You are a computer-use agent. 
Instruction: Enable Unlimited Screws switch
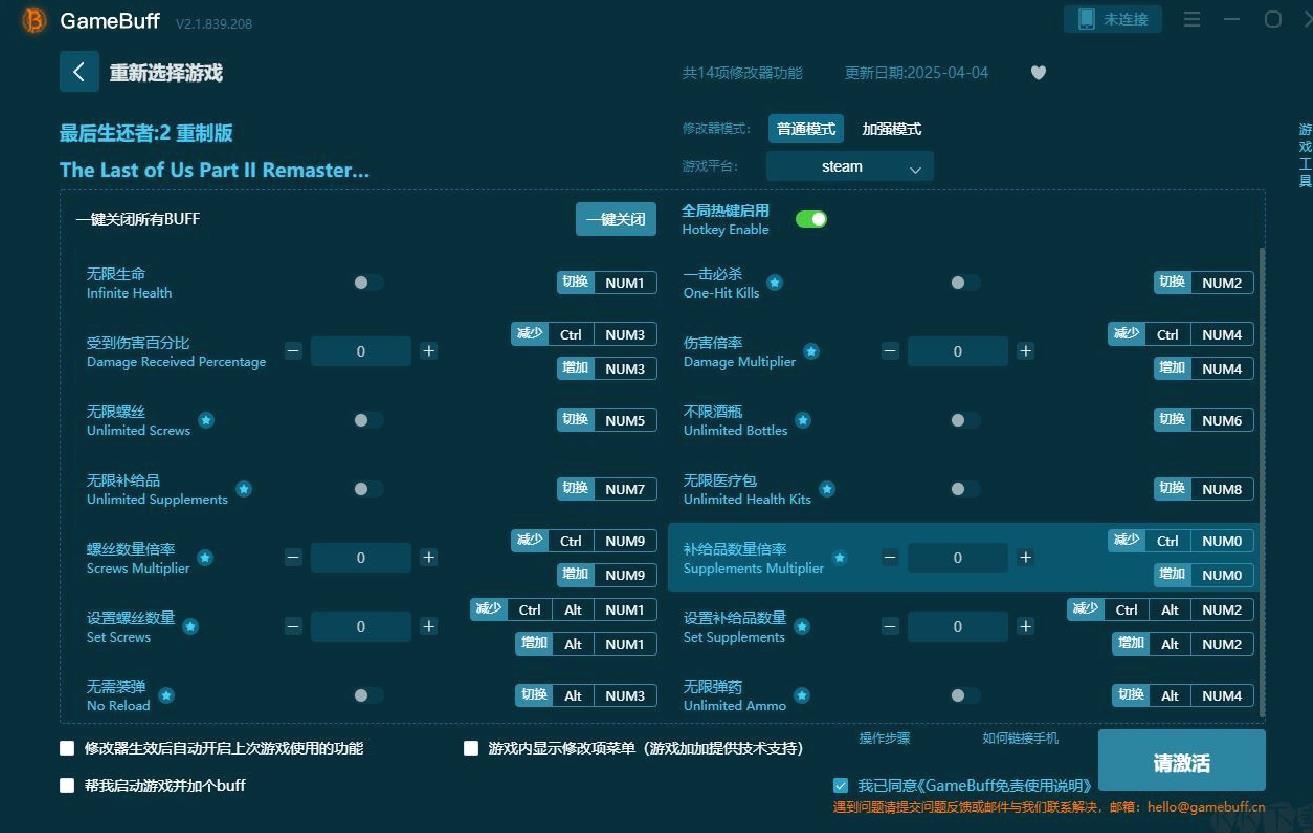pyautogui.click(x=367, y=421)
